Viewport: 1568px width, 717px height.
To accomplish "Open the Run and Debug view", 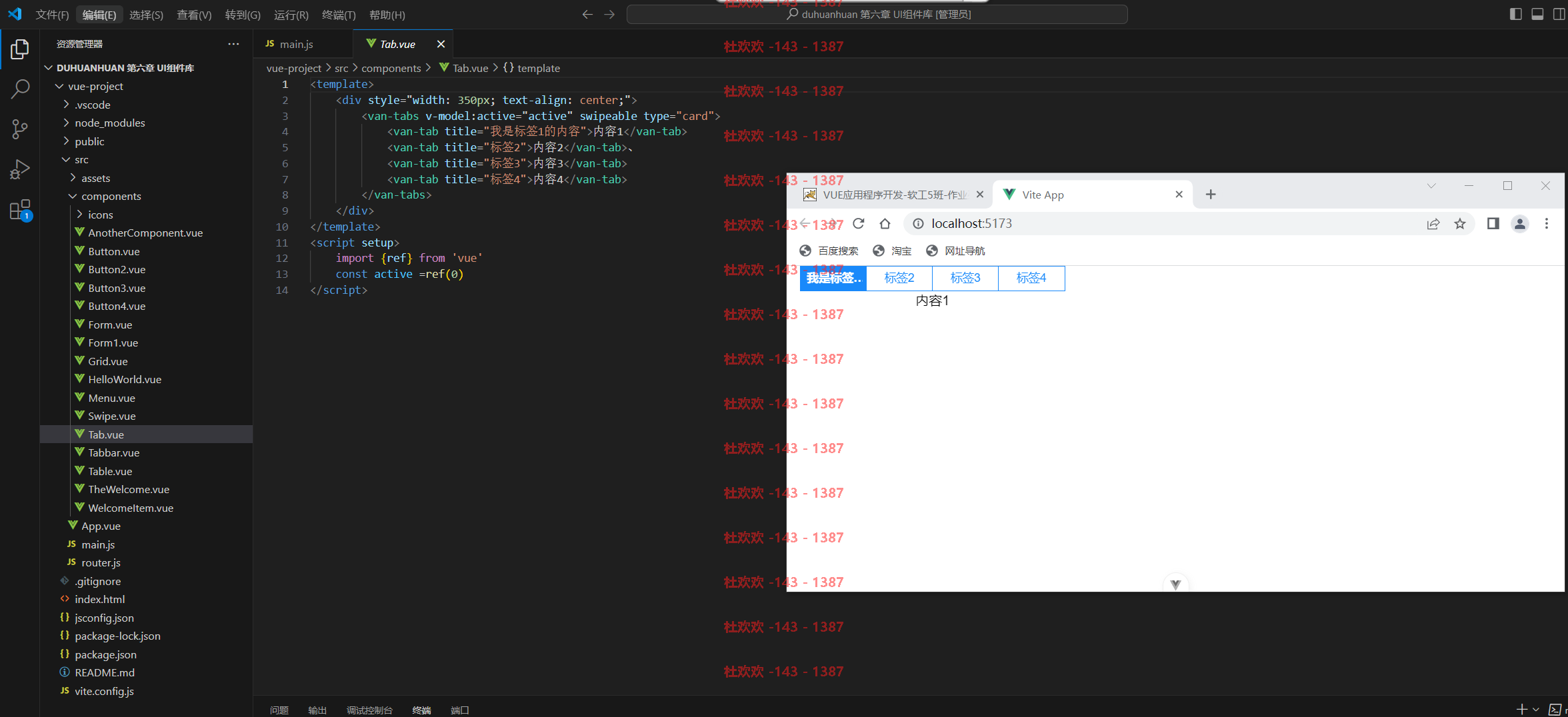I will coord(20,169).
